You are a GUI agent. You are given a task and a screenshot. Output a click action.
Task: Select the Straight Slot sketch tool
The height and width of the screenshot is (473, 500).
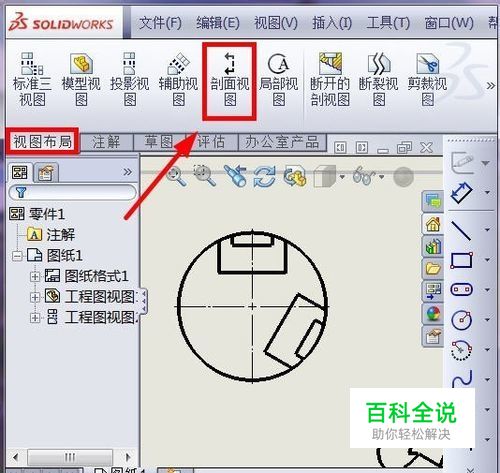(x=462, y=289)
